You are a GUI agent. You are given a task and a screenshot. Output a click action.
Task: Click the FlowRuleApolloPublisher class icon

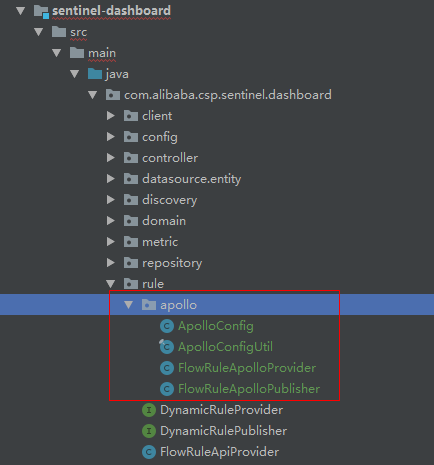coord(167,389)
